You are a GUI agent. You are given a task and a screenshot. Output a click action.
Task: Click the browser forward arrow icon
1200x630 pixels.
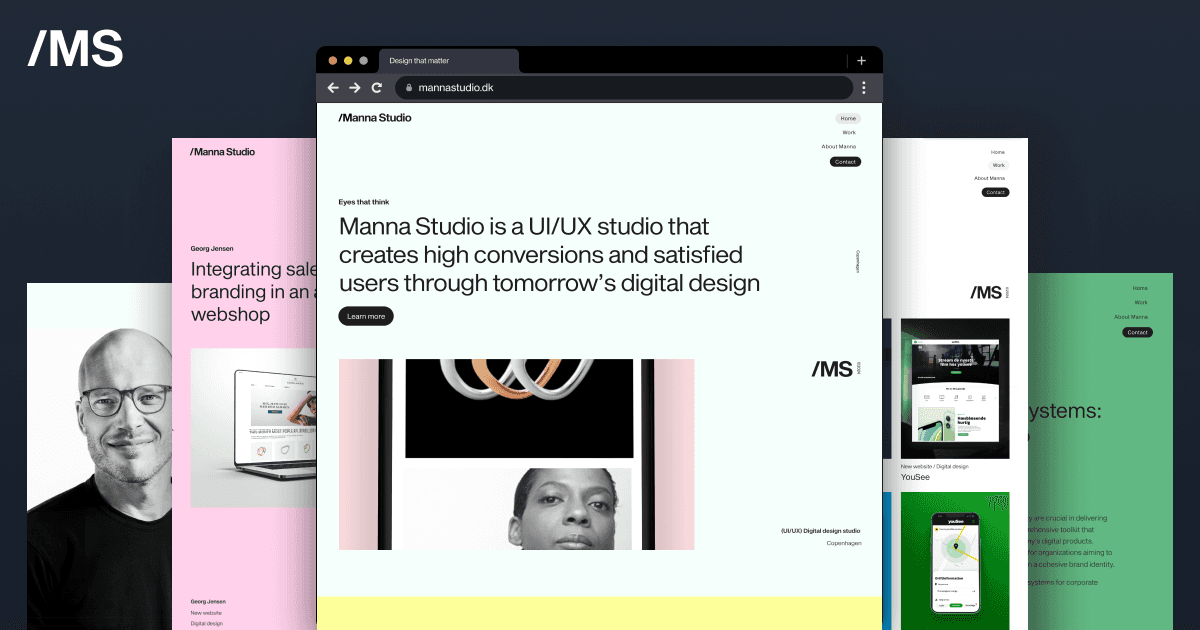coord(355,88)
